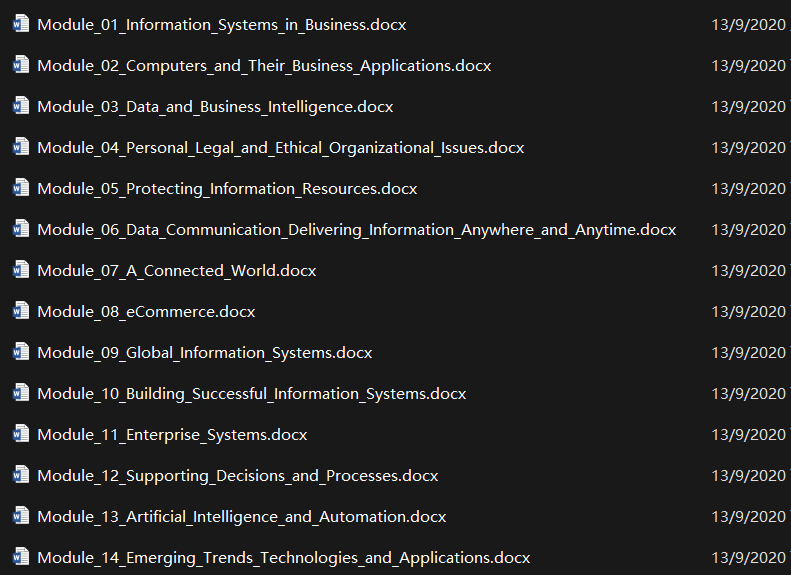Screen dimensions: 791x575
Task: Select file name Module_12_Supporting_Decisions_and_Processes.docx
Action: [238, 476]
